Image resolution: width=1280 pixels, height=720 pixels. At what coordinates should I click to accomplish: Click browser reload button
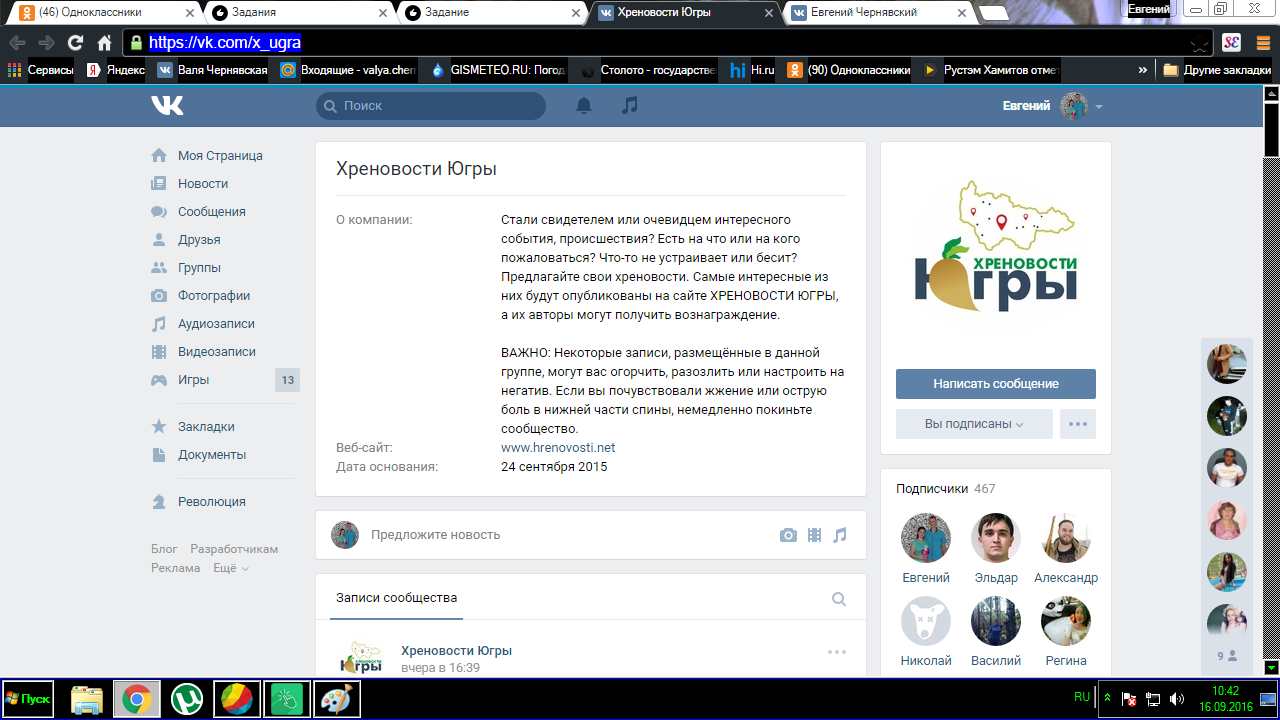75,43
